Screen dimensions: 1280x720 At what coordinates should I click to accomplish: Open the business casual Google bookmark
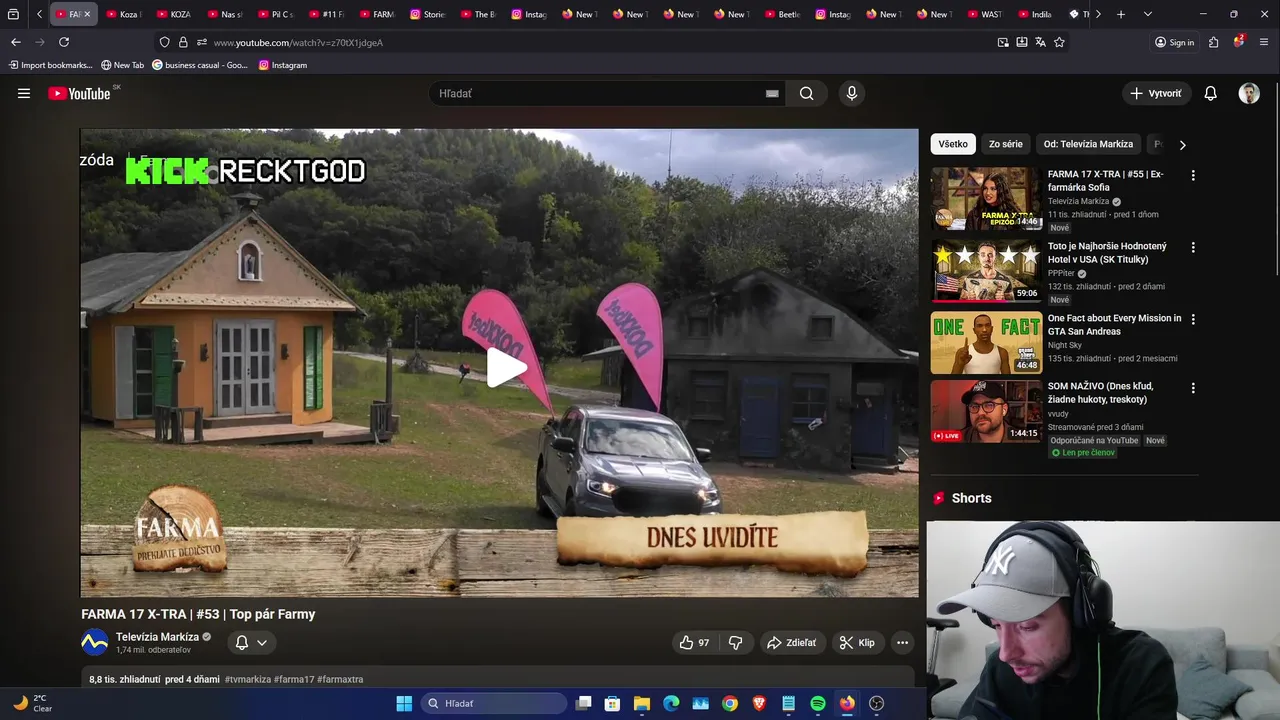click(200, 65)
